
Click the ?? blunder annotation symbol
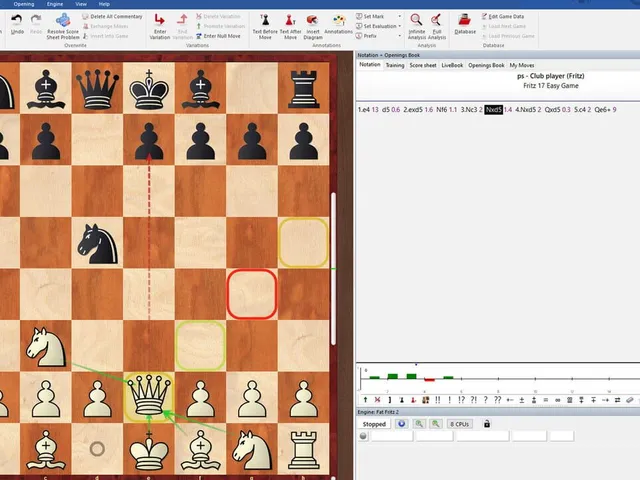[498, 400]
